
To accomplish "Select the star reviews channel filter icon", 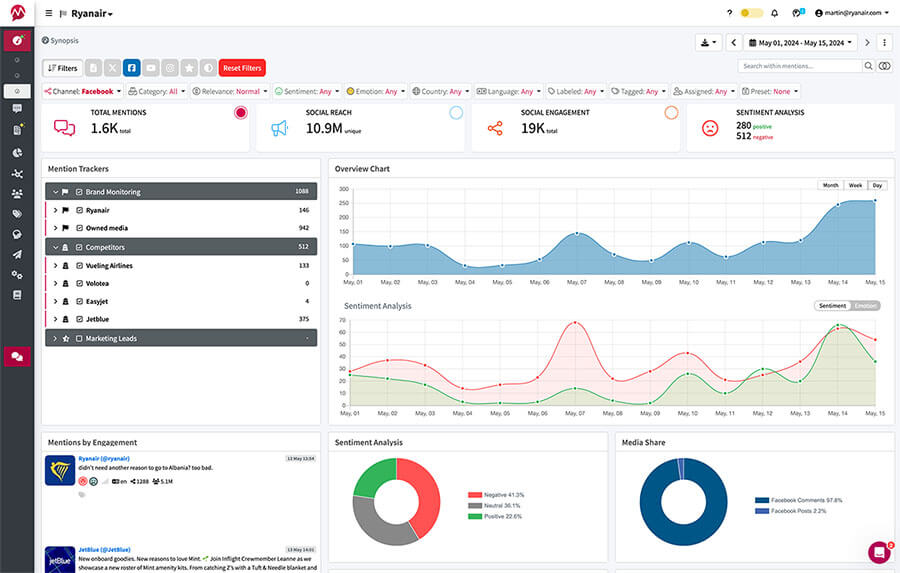I will click(x=189, y=68).
